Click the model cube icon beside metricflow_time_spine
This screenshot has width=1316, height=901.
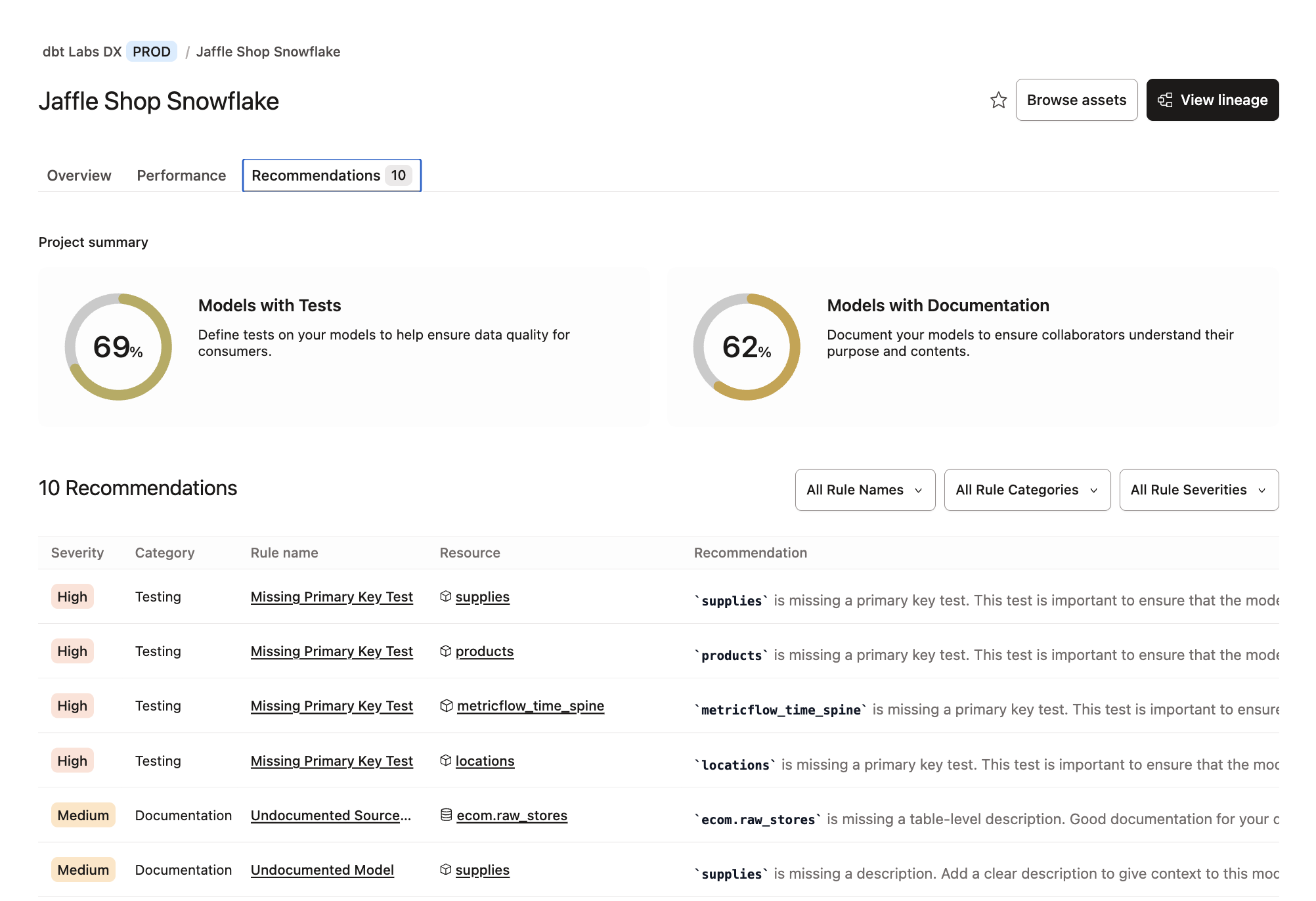[x=447, y=705]
